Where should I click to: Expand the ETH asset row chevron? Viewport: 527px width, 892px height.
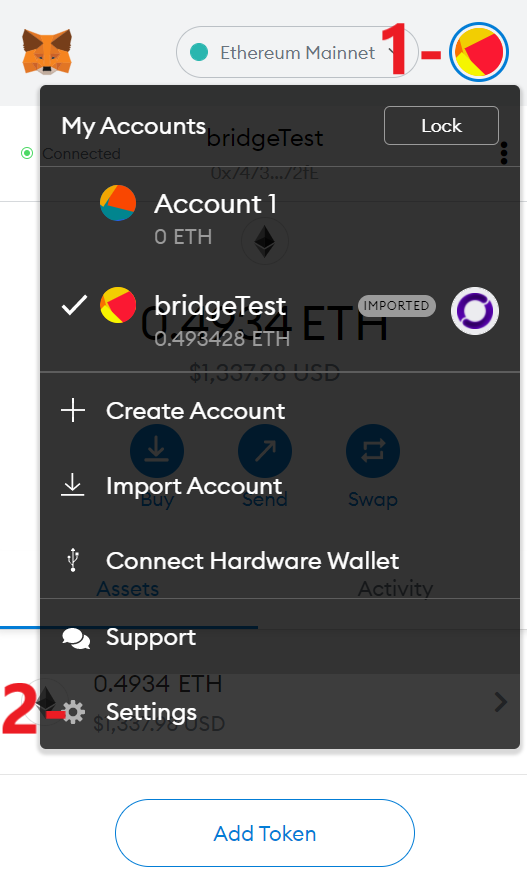point(501,703)
